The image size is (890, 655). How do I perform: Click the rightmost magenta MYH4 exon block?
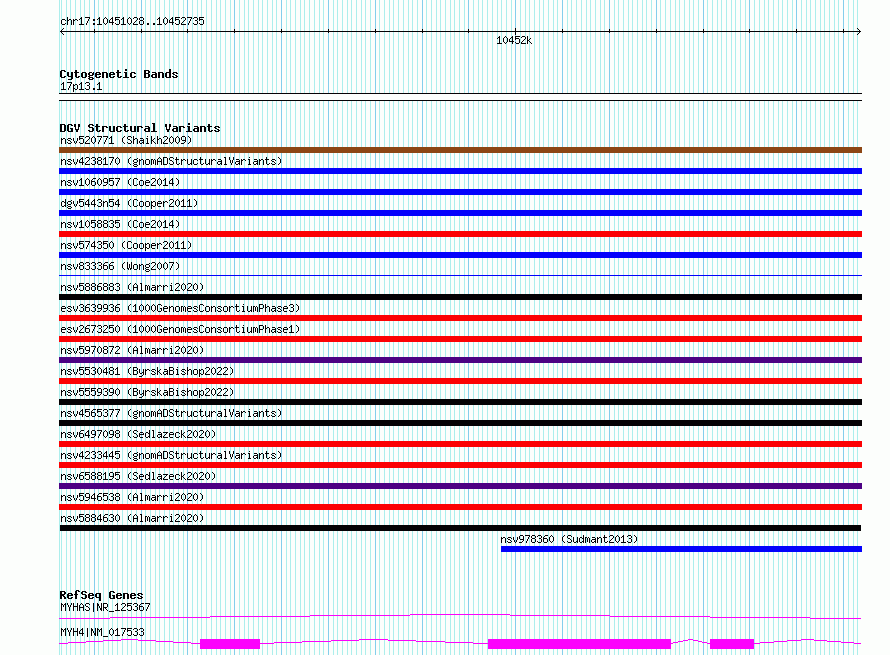[x=732, y=644]
